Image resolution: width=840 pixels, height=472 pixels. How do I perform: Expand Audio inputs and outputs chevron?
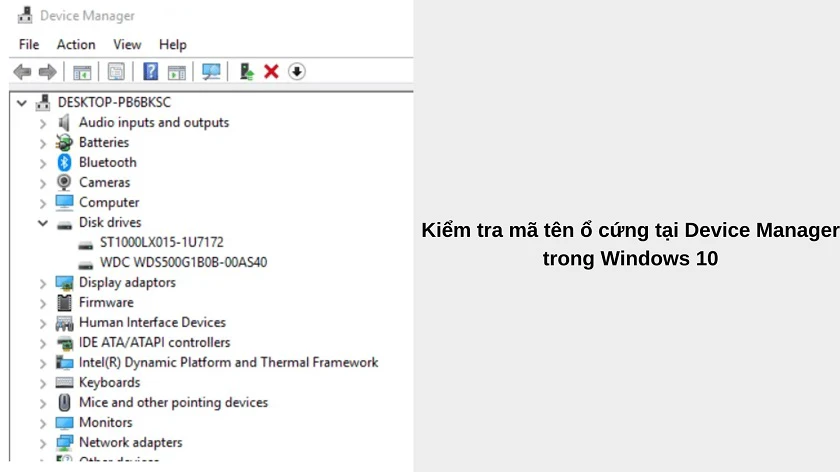(x=43, y=124)
